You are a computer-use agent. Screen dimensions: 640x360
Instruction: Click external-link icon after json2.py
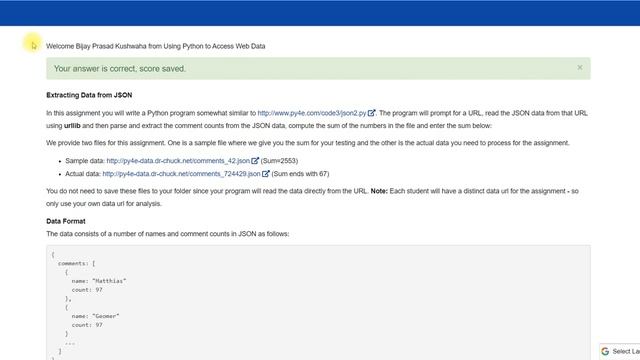click(x=371, y=113)
